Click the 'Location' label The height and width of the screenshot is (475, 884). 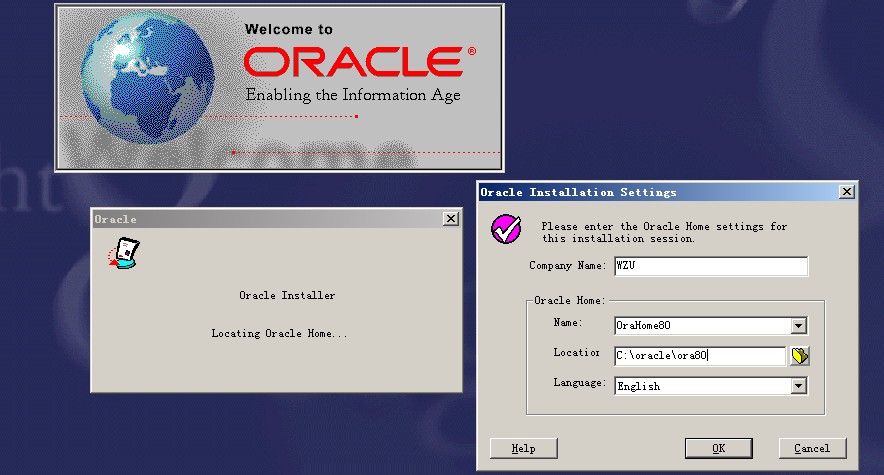(577, 353)
